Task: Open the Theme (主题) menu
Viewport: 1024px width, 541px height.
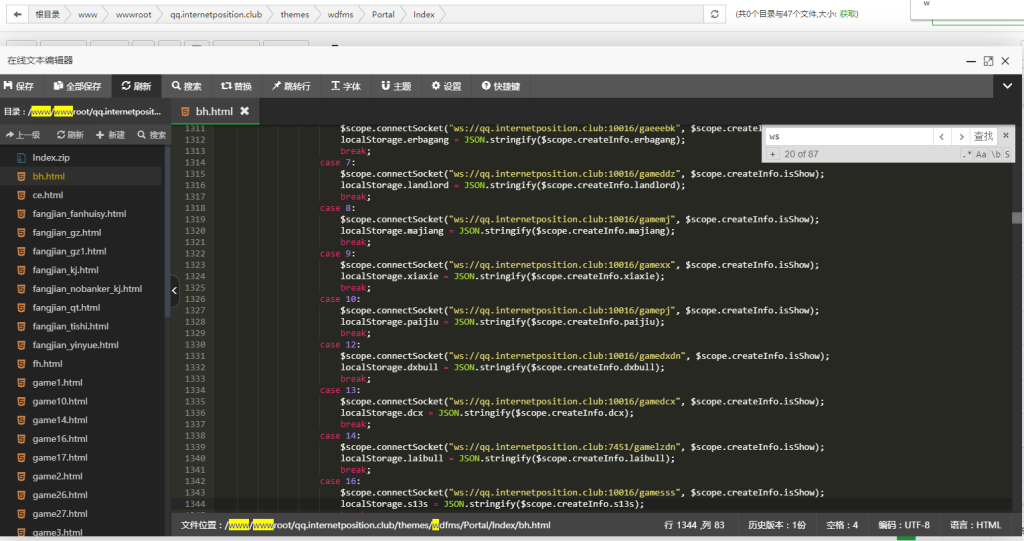Action: coord(396,86)
